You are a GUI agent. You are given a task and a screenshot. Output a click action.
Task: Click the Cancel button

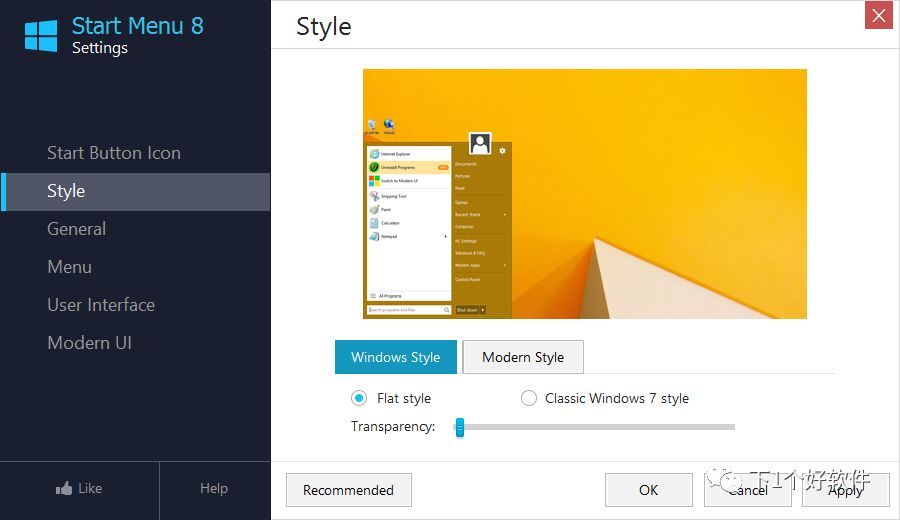pyautogui.click(x=747, y=490)
